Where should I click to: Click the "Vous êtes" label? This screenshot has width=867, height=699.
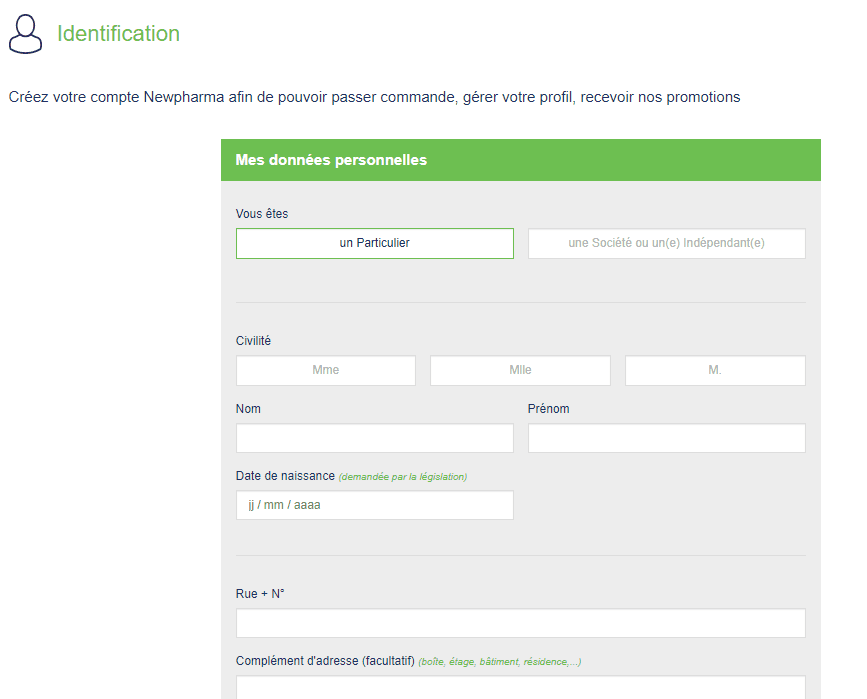(x=262, y=214)
